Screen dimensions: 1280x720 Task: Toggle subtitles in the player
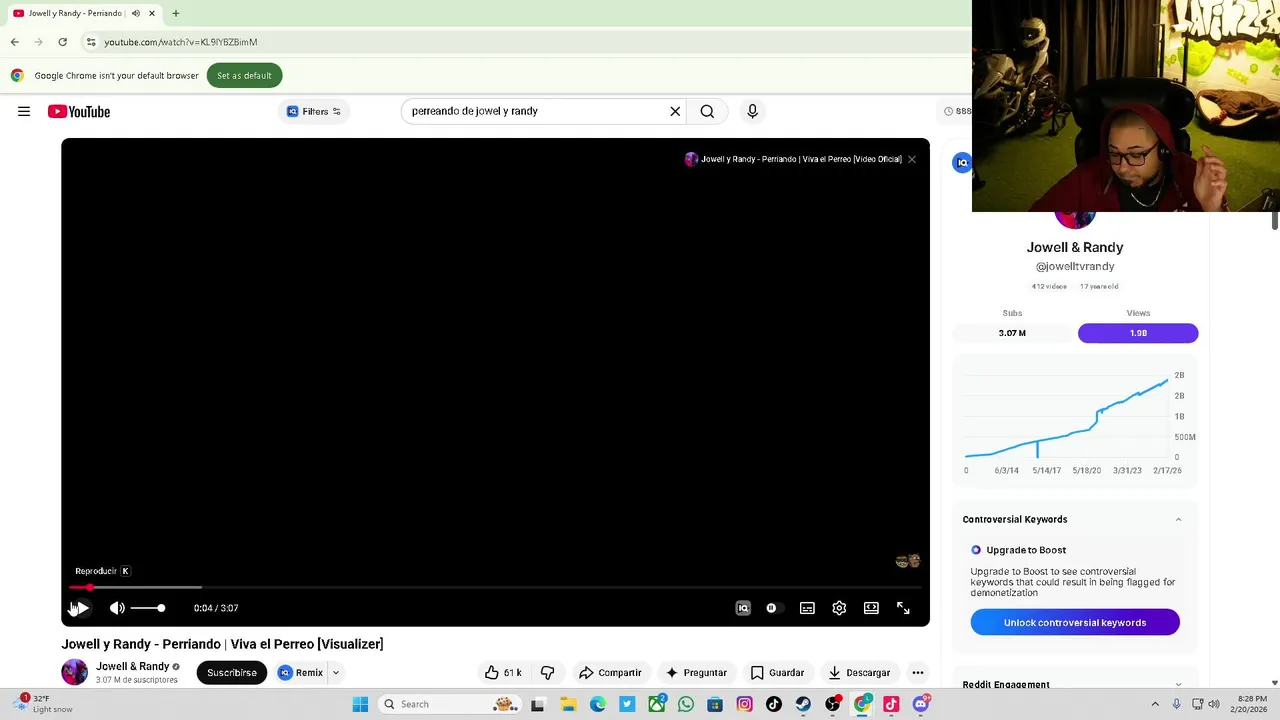pyautogui.click(x=807, y=608)
